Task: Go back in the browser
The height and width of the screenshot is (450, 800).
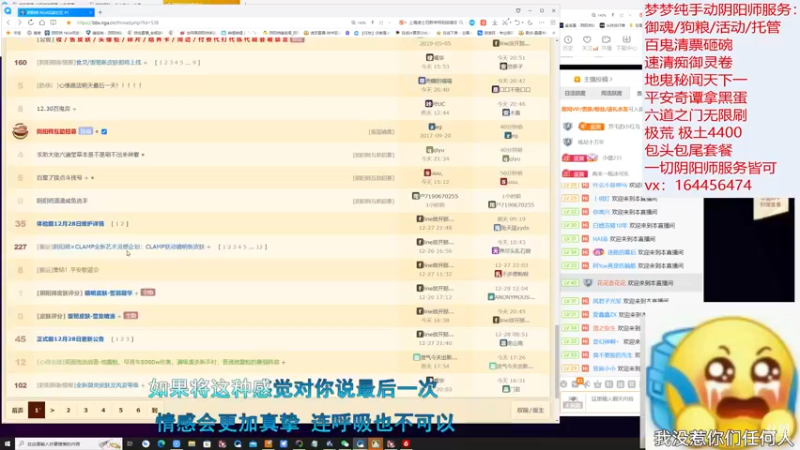Action: coord(8,22)
